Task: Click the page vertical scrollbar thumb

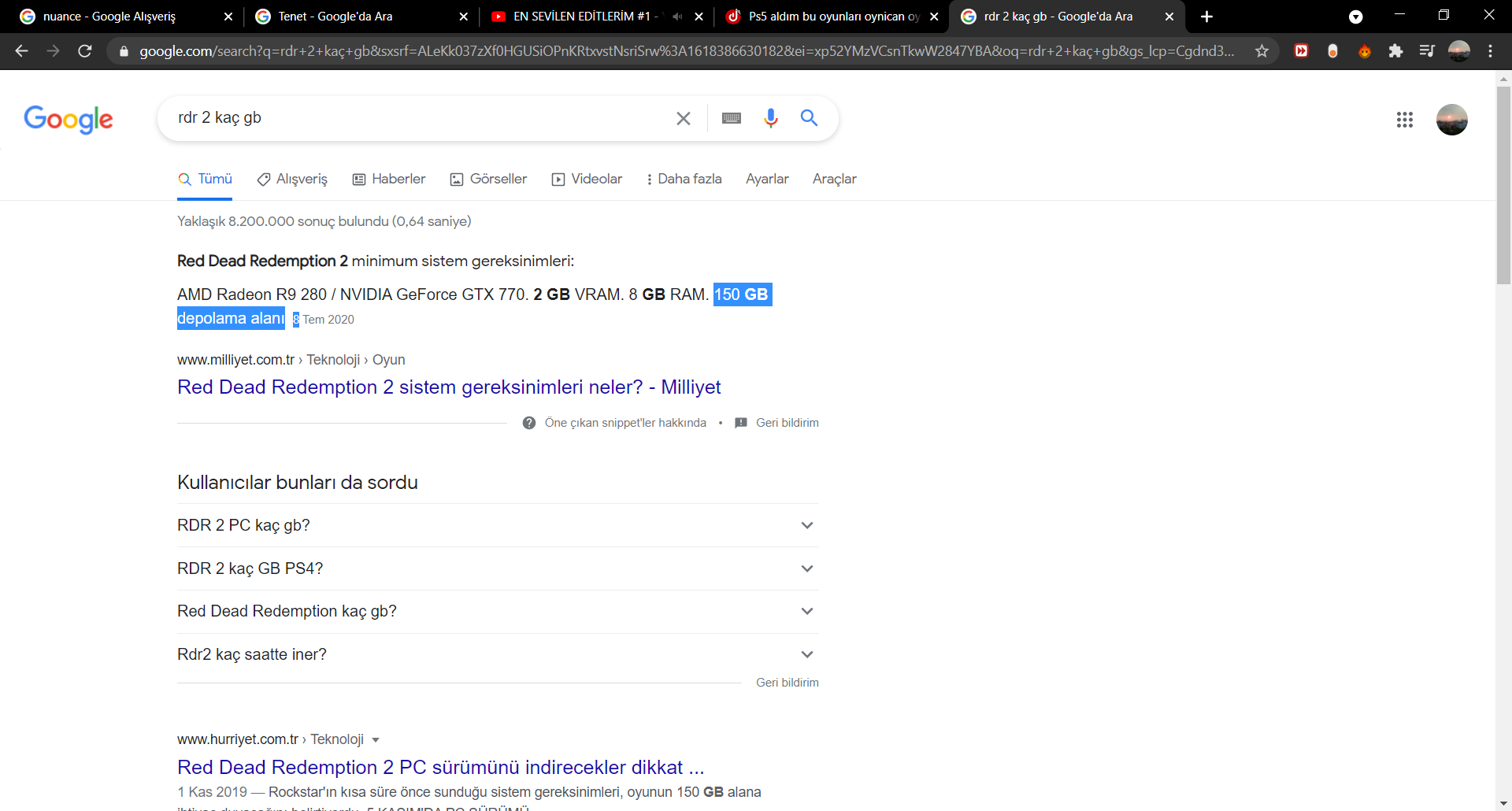Action: (1503, 185)
